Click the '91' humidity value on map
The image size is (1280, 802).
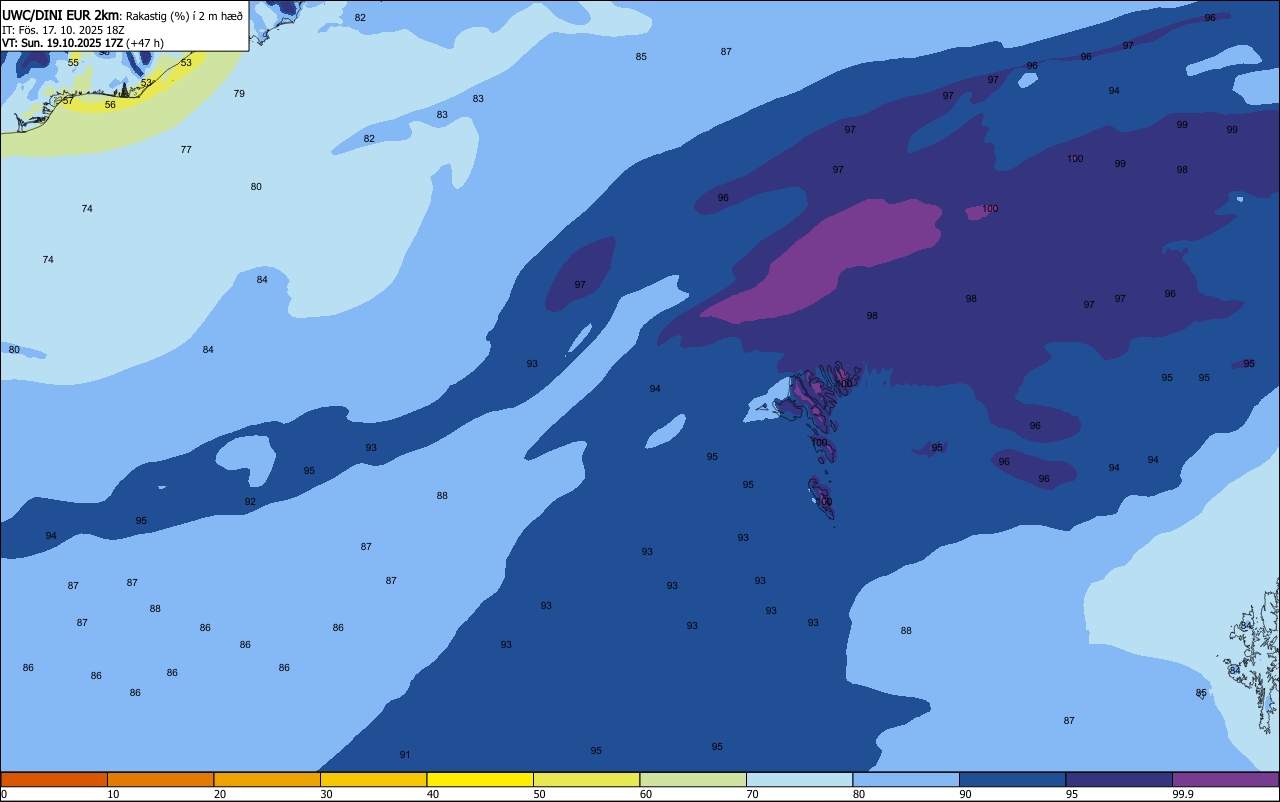405,755
